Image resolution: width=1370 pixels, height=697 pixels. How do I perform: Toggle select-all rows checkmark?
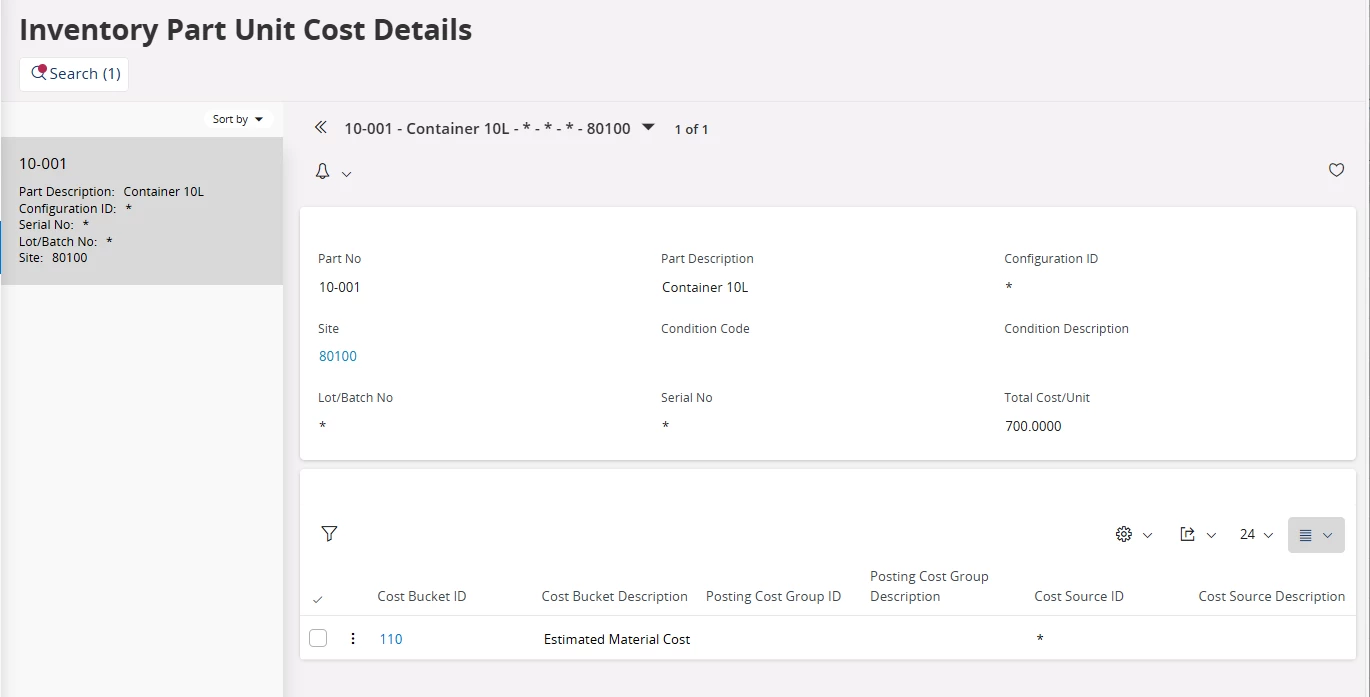click(x=318, y=599)
